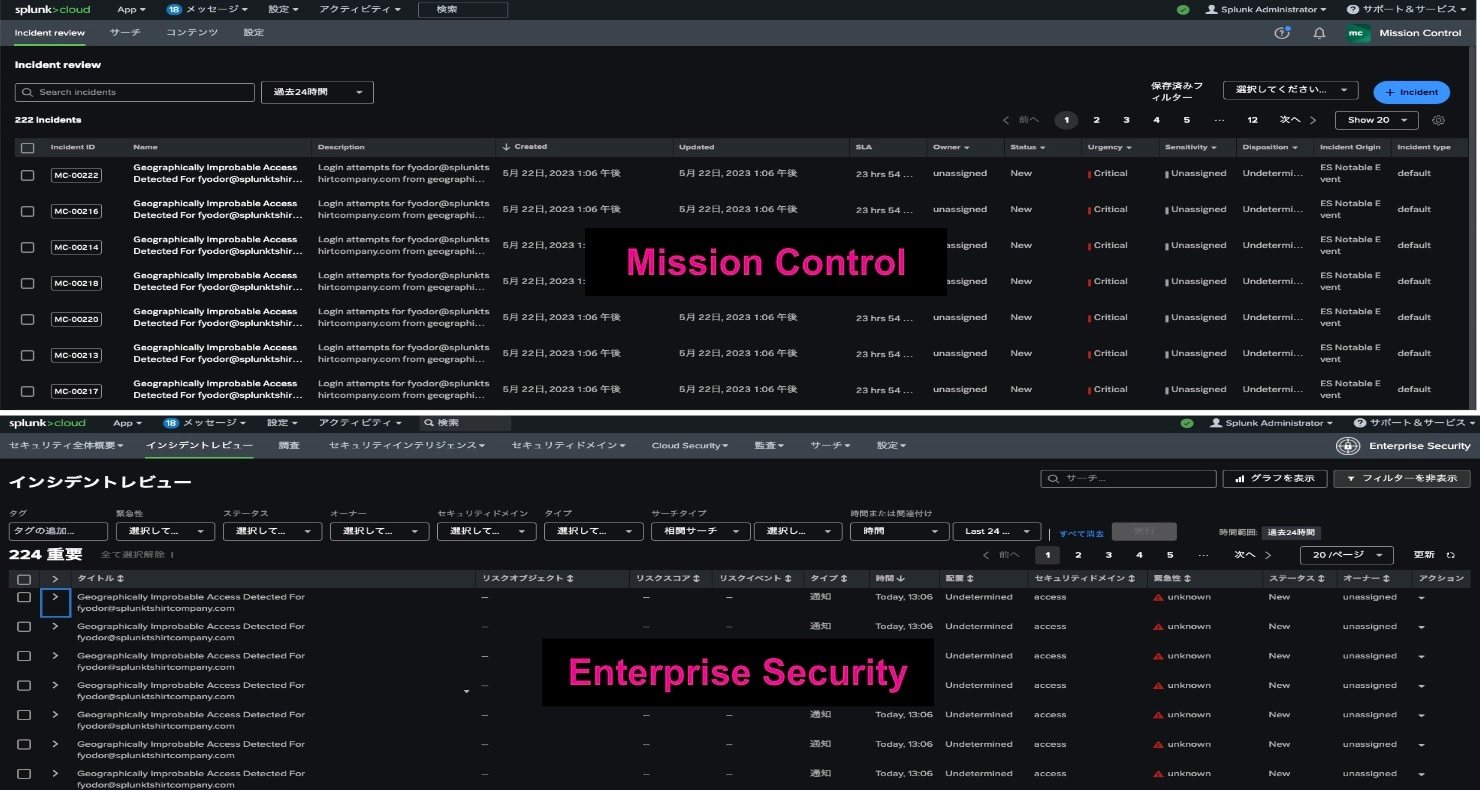Click the すべて消去 clear all link

1081,533
